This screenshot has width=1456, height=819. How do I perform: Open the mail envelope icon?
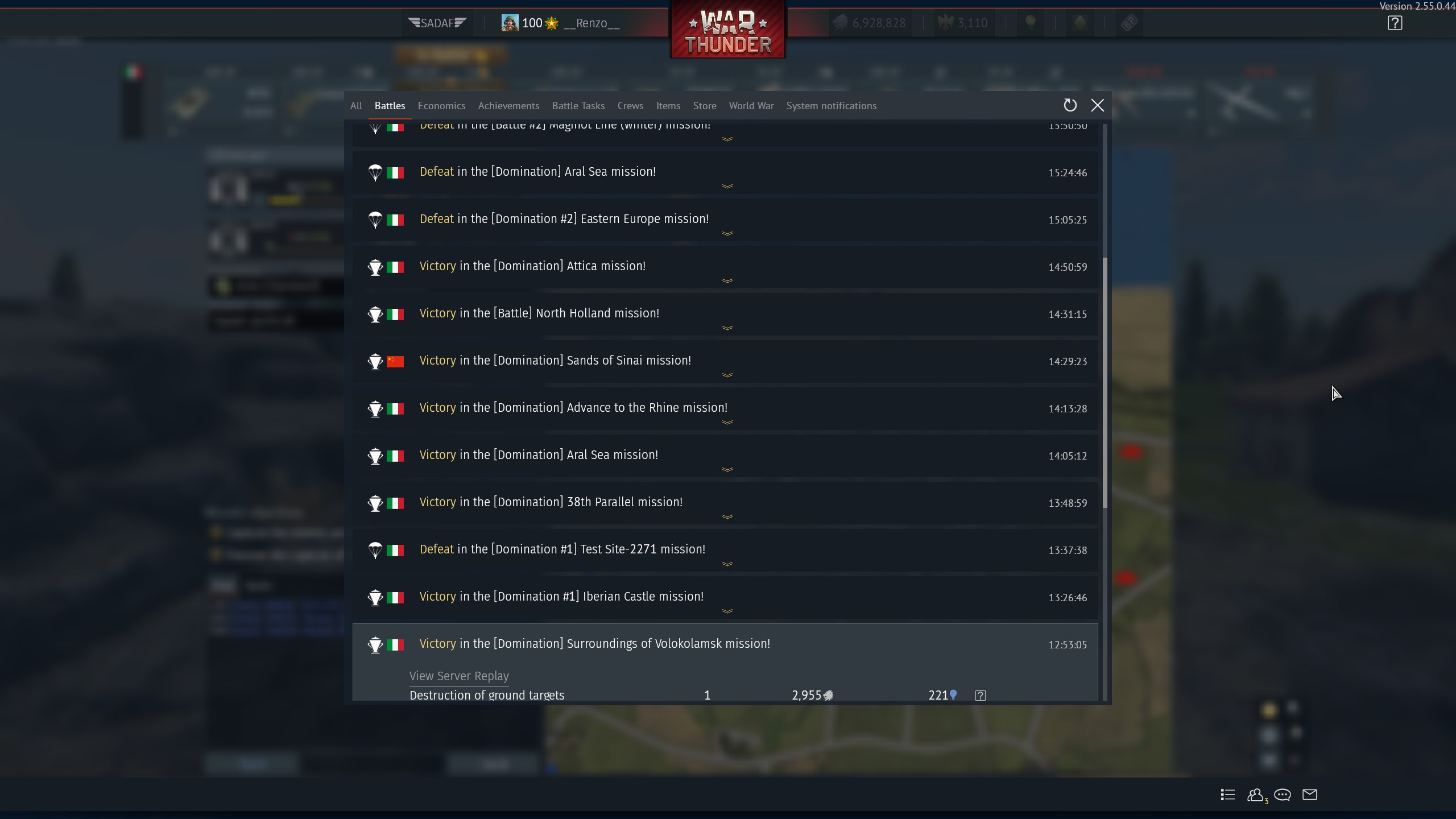point(1310,795)
